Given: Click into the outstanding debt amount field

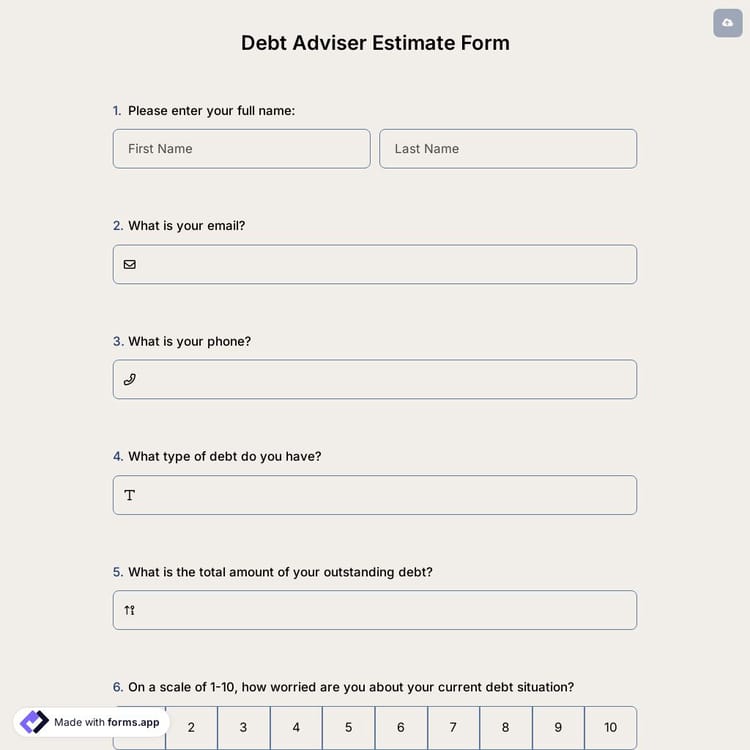Looking at the screenshot, I should click(385, 610).
